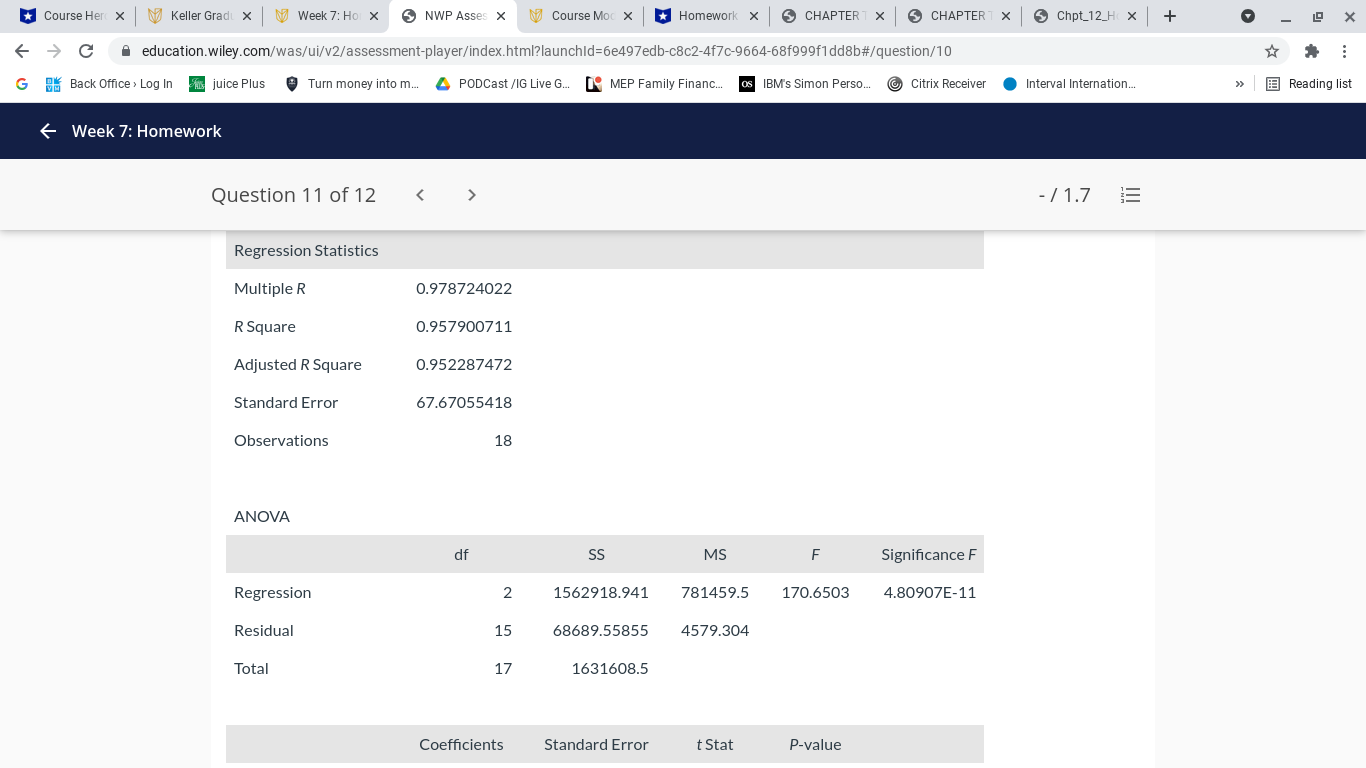This screenshot has height=768, width=1366.
Task: Open the MEP Family Financ... bookmark
Action: point(655,84)
